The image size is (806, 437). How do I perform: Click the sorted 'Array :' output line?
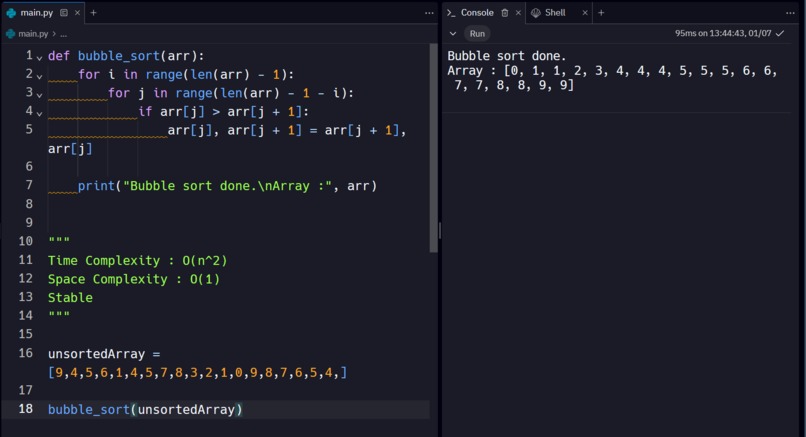coord(612,78)
